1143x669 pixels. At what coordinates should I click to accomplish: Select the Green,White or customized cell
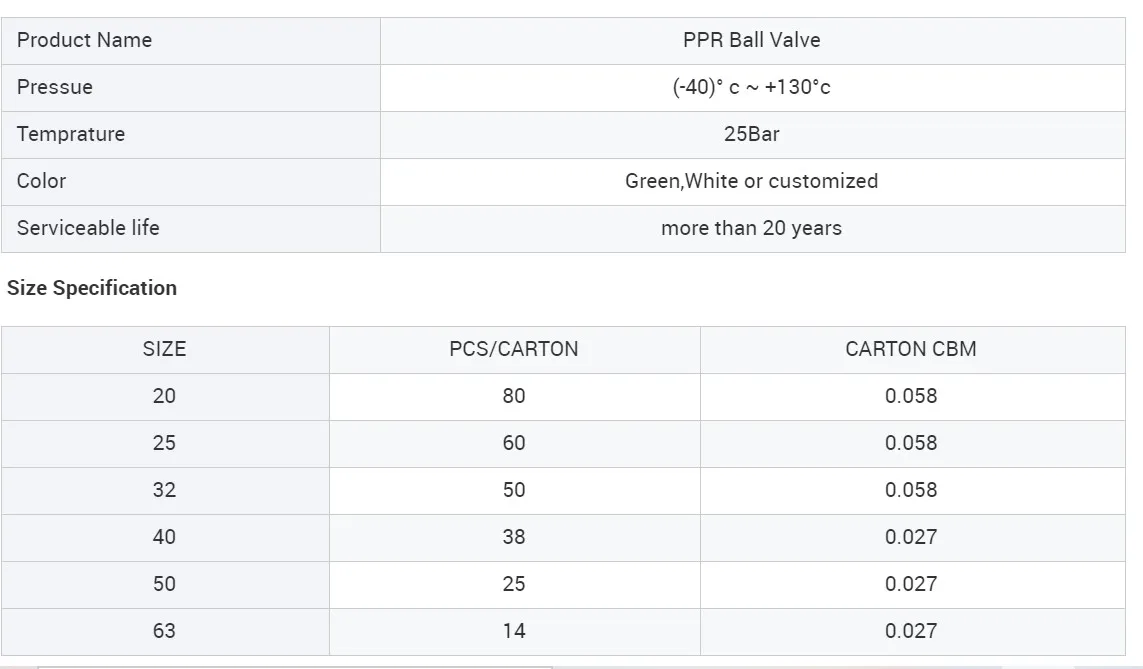(752, 182)
